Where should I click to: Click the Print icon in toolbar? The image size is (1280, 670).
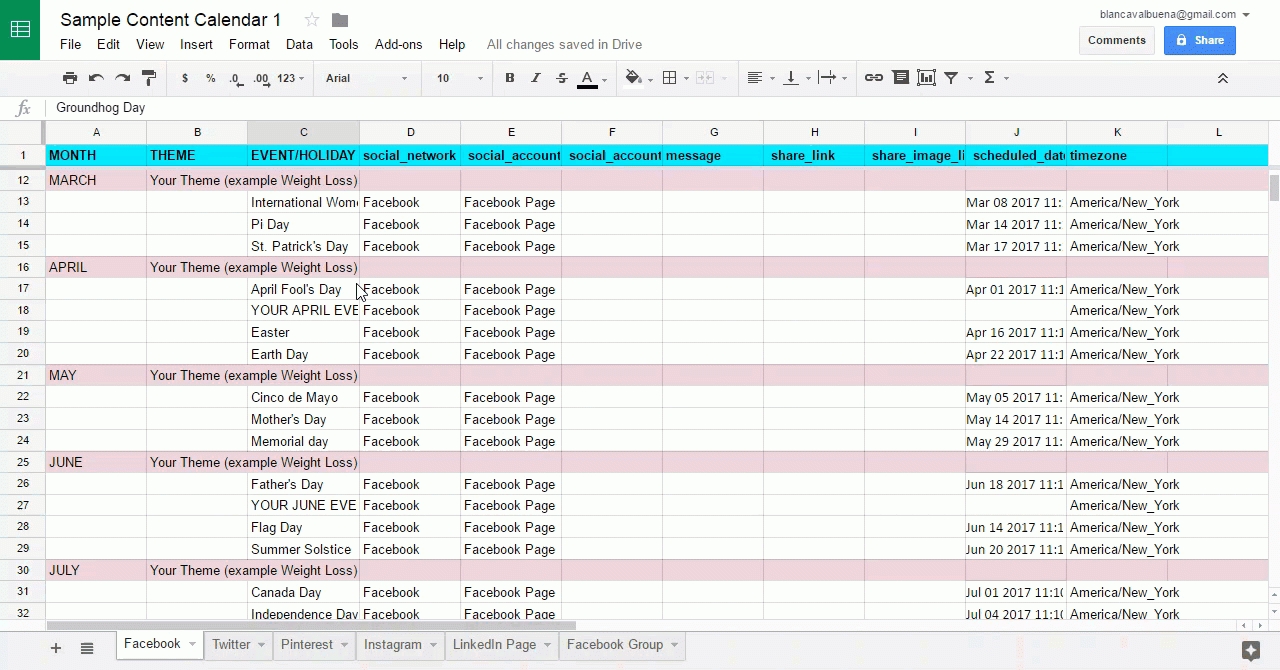[x=69, y=78]
